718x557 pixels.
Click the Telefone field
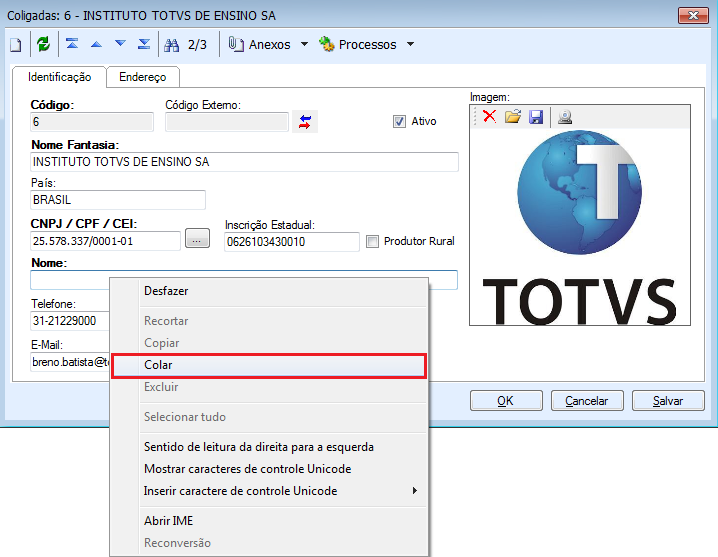pos(70,321)
